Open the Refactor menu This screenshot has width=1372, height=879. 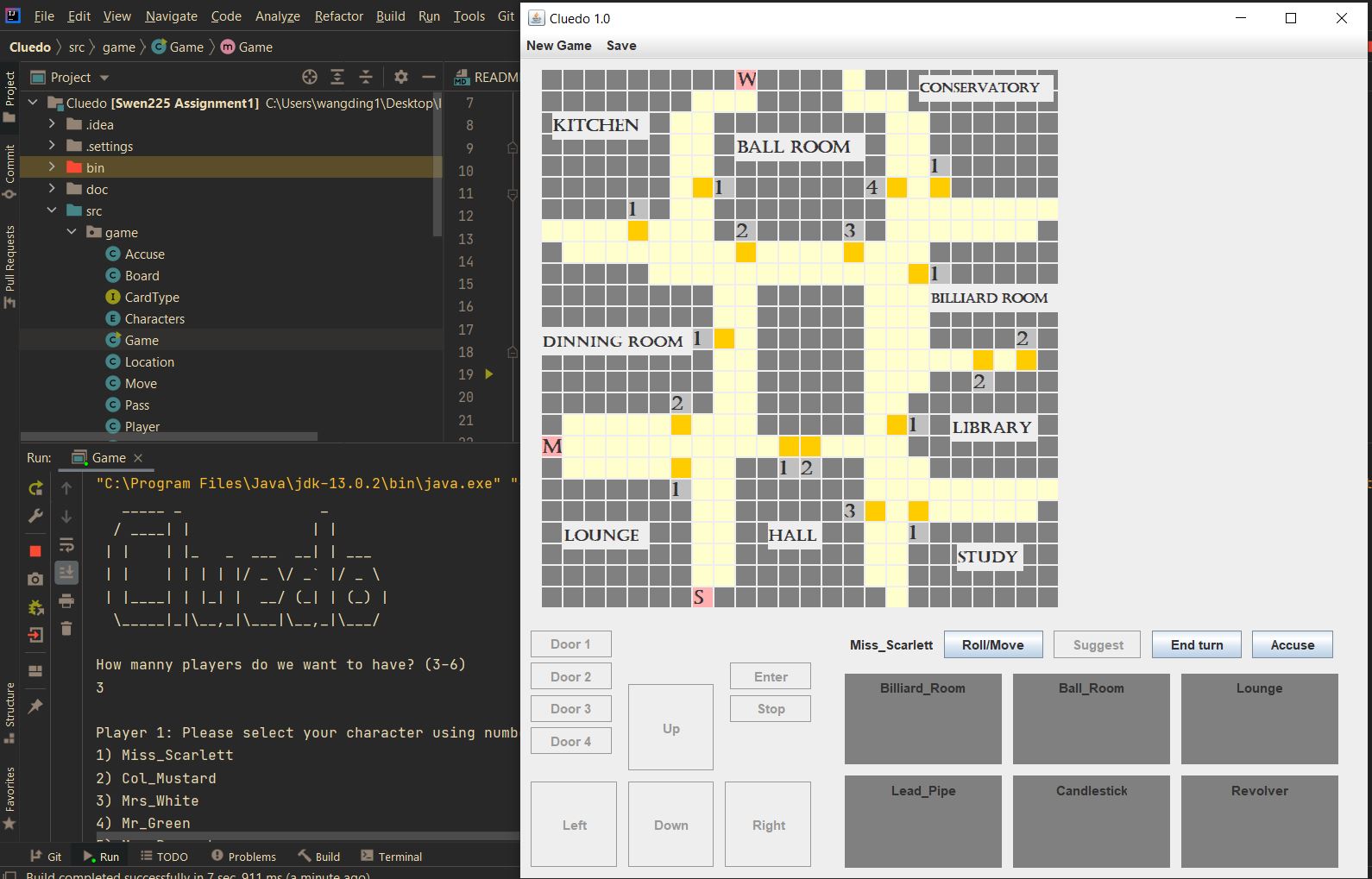click(x=338, y=16)
